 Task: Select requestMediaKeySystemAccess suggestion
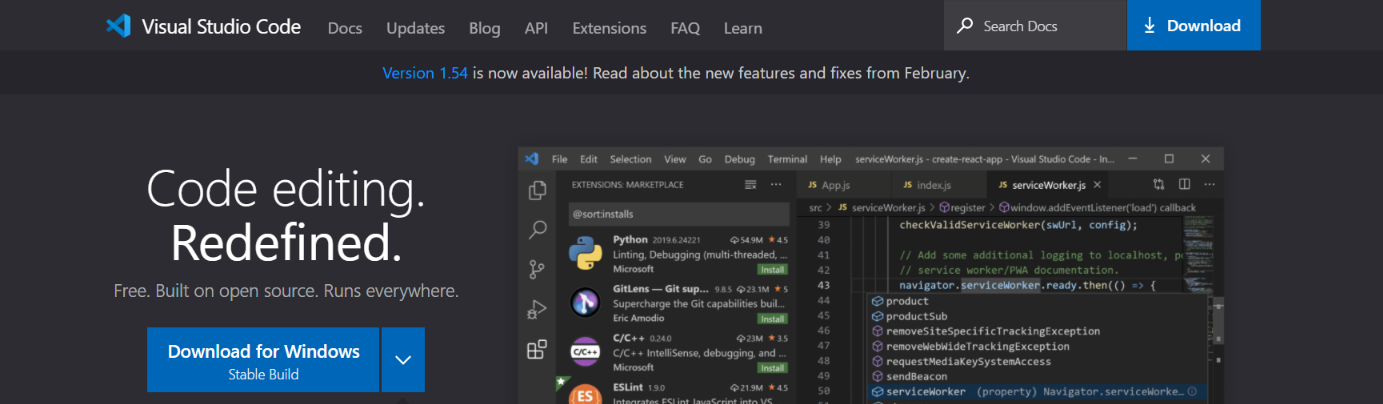pos(1037,361)
